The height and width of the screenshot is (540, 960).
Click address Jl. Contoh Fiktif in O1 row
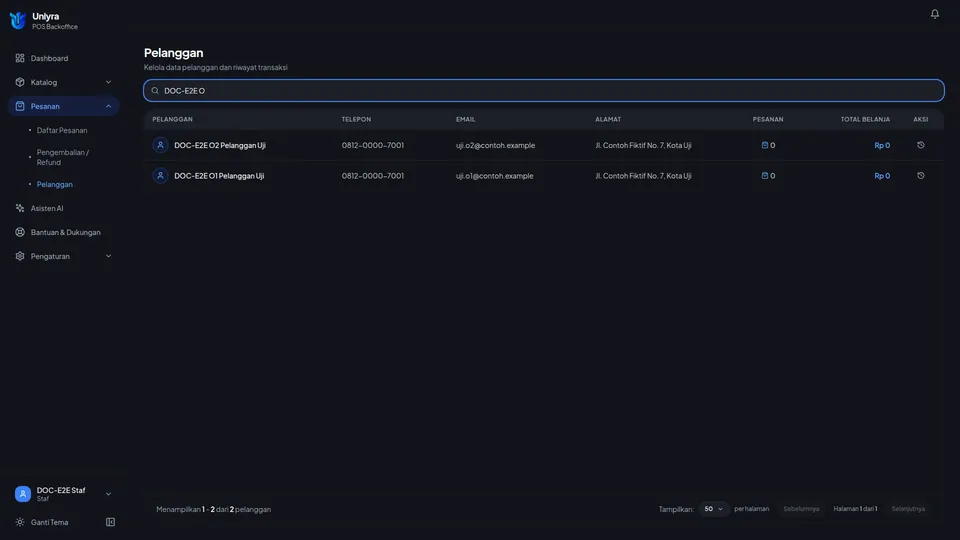coord(643,176)
